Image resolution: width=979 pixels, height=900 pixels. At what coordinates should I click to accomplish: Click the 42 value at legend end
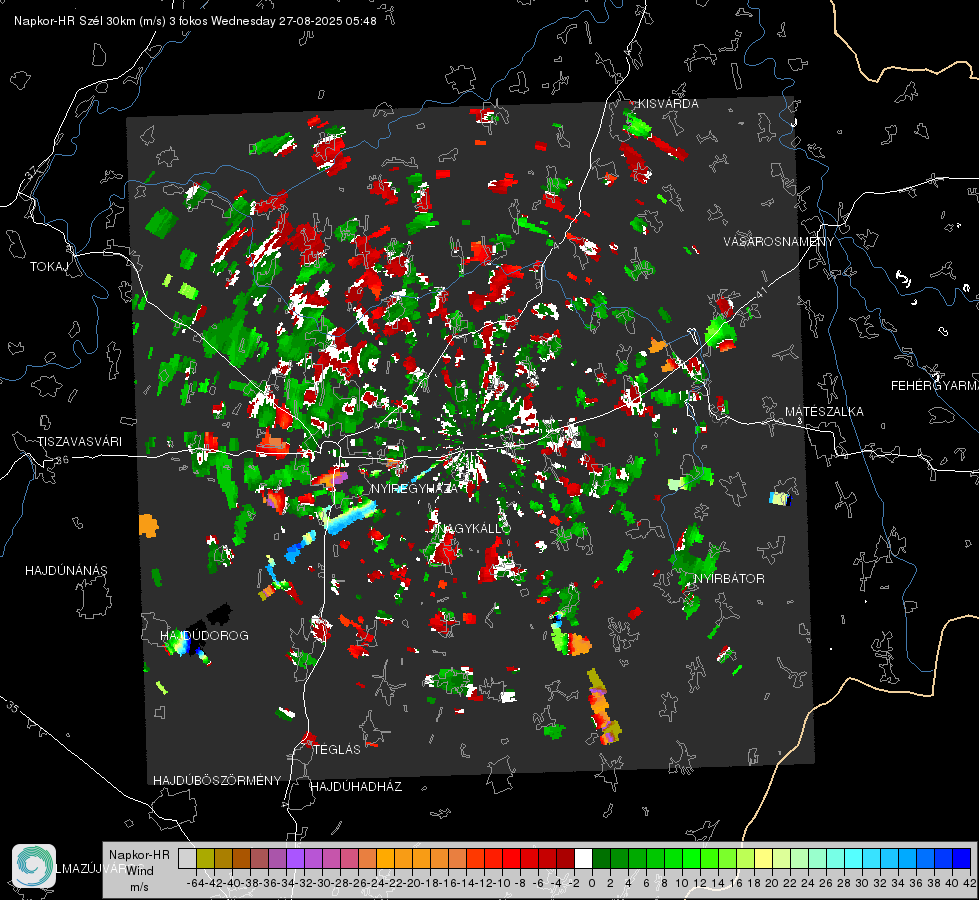tap(970, 883)
